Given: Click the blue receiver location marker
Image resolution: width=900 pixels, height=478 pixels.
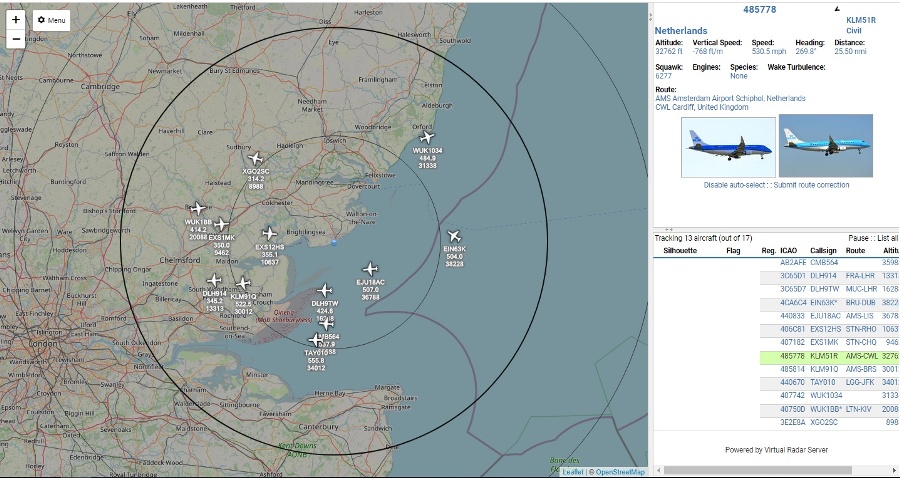Looking at the screenshot, I should [x=334, y=243].
